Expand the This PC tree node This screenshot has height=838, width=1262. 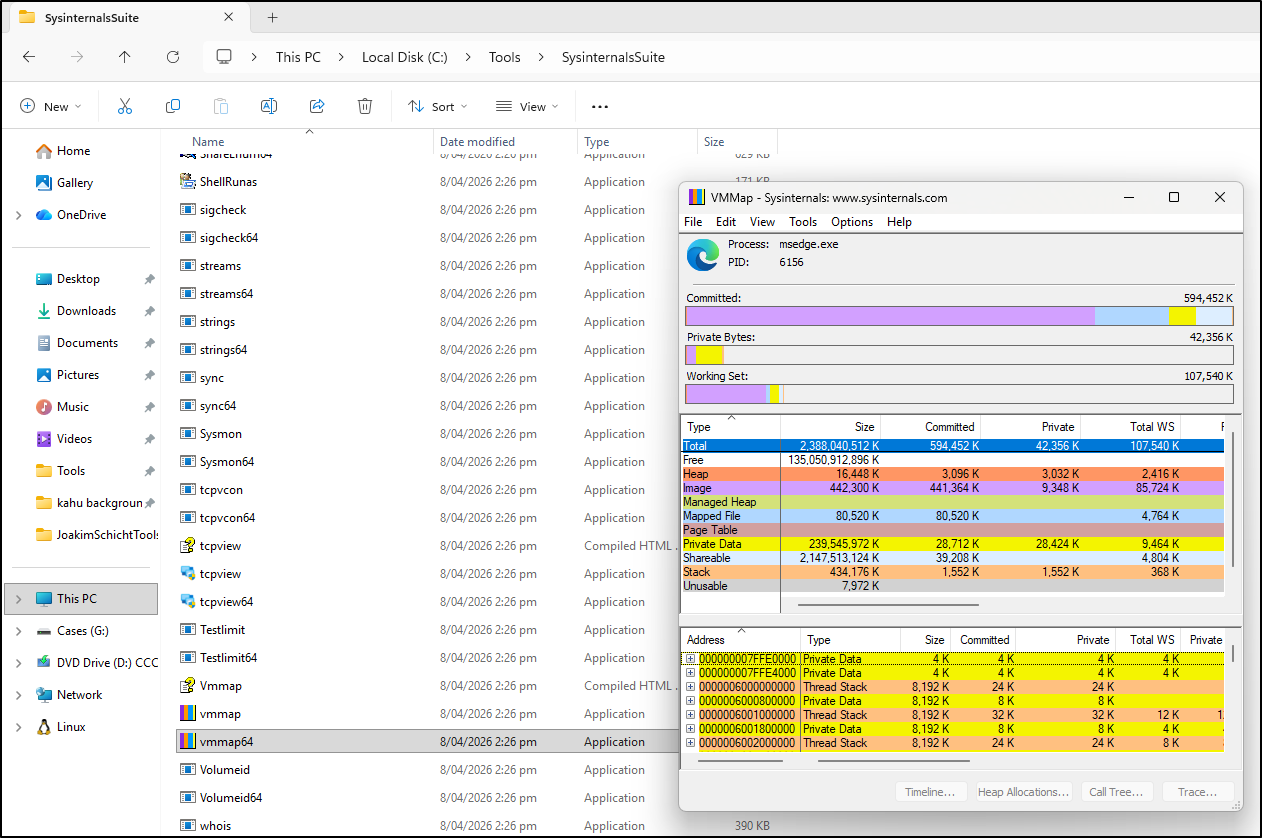point(18,599)
